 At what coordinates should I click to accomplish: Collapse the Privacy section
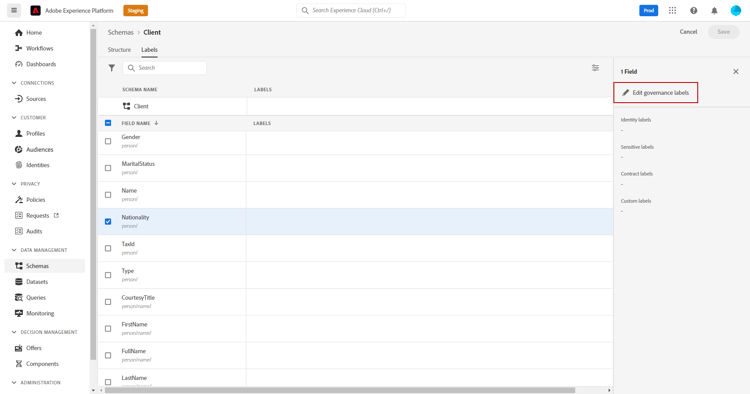click(x=14, y=184)
